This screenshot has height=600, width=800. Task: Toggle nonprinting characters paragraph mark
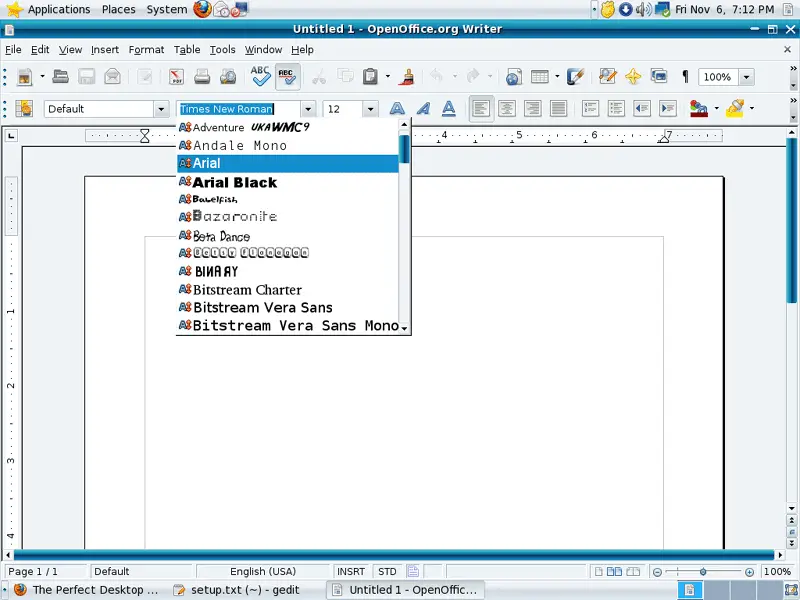click(685, 77)
